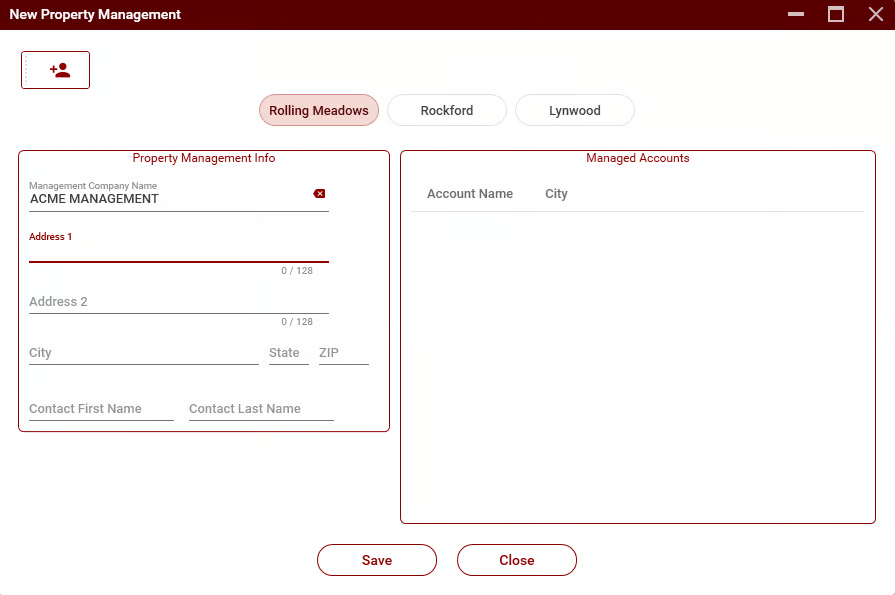Sort by the Account Name column header
The image size is (895, 595).
click(470, 194)
